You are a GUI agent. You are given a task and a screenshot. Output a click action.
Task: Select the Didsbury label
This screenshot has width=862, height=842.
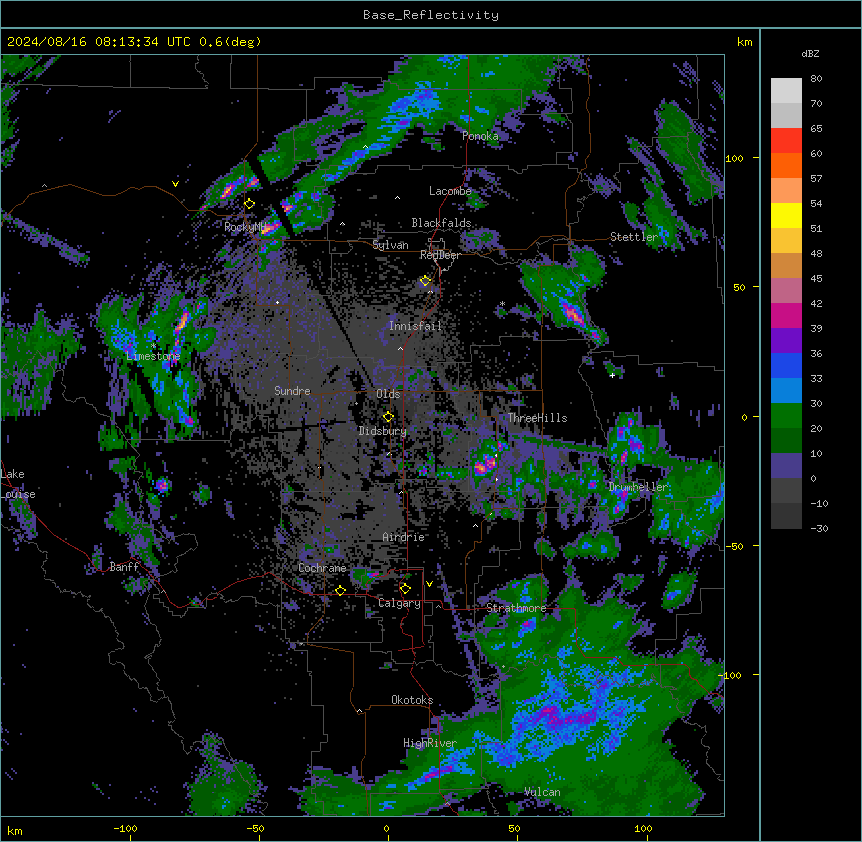383,431
